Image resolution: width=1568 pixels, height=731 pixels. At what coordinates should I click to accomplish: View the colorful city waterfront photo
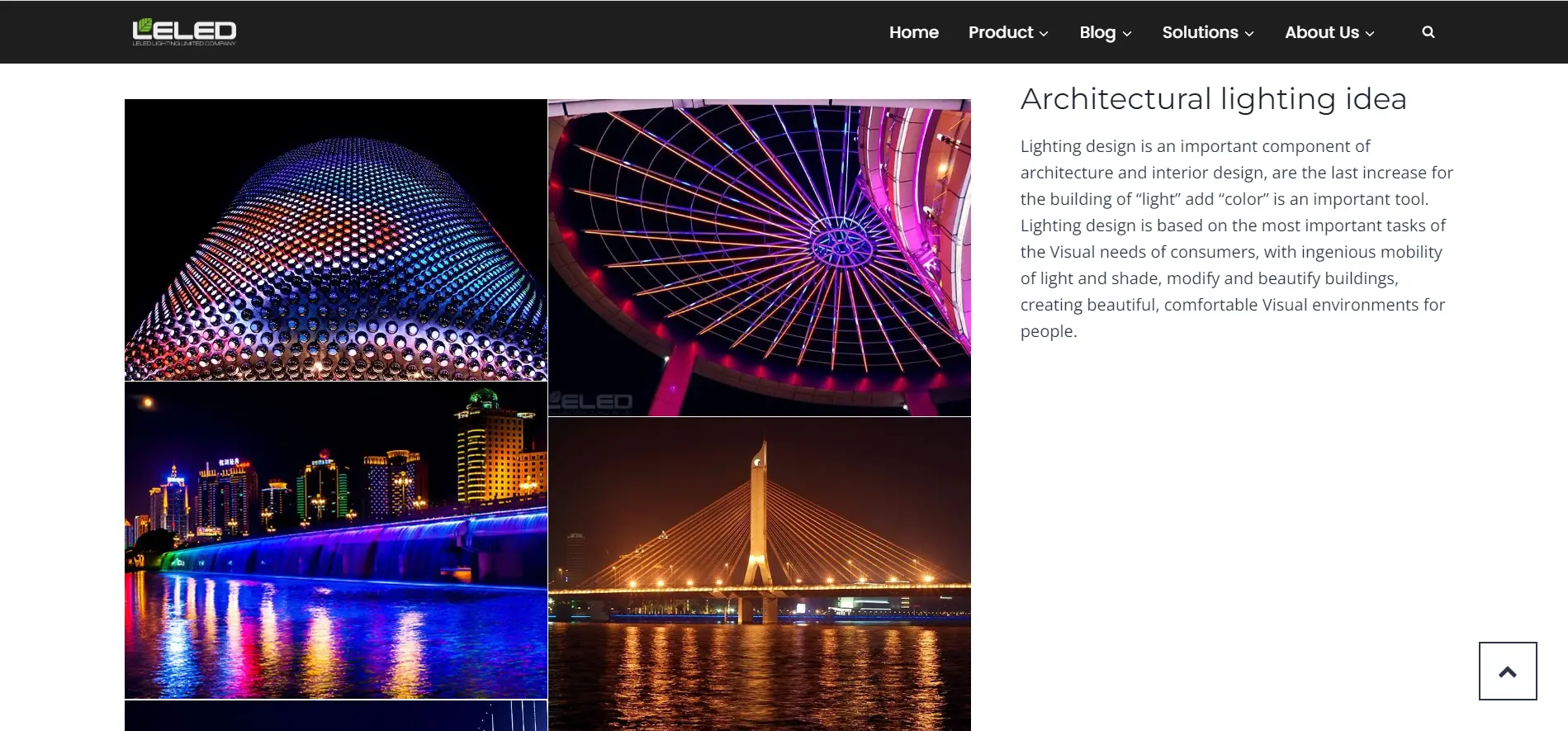[335, 540]
